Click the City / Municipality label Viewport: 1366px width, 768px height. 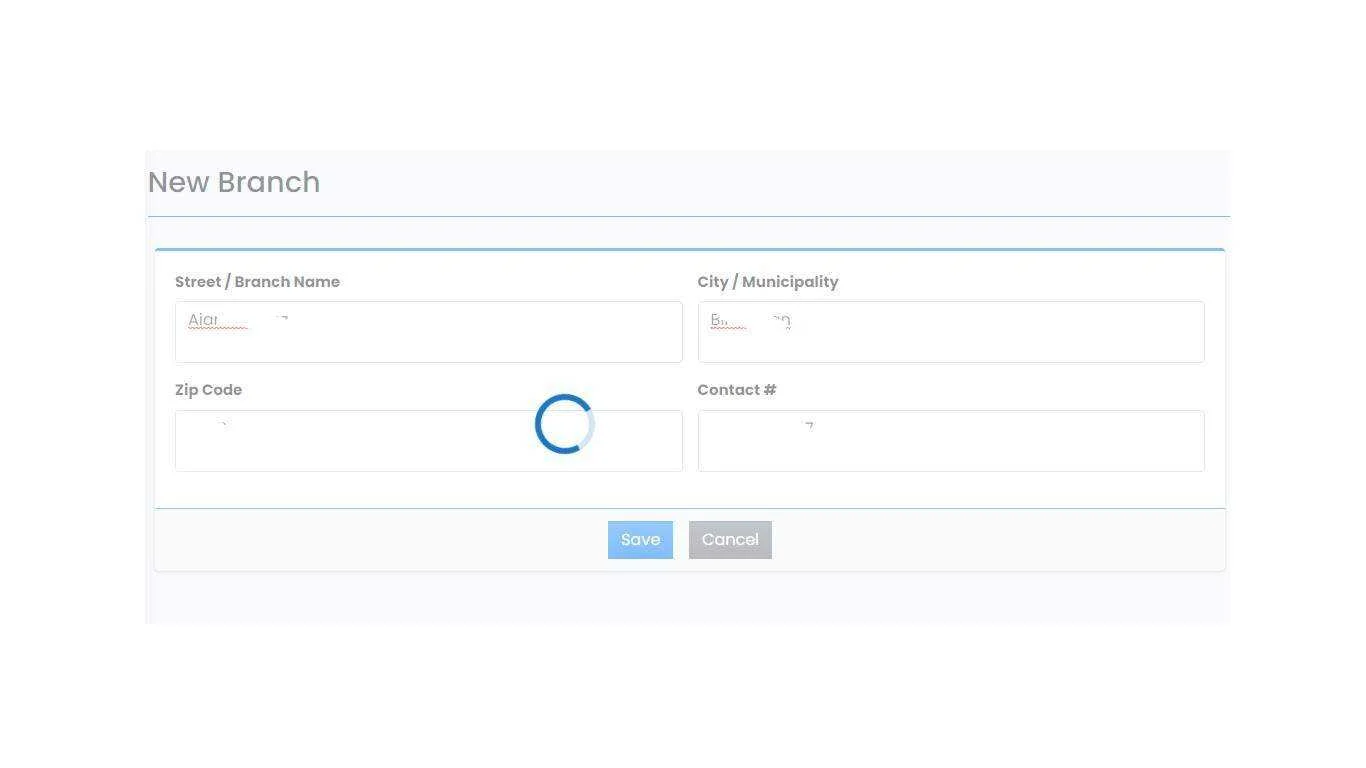[x=768, y=282]
